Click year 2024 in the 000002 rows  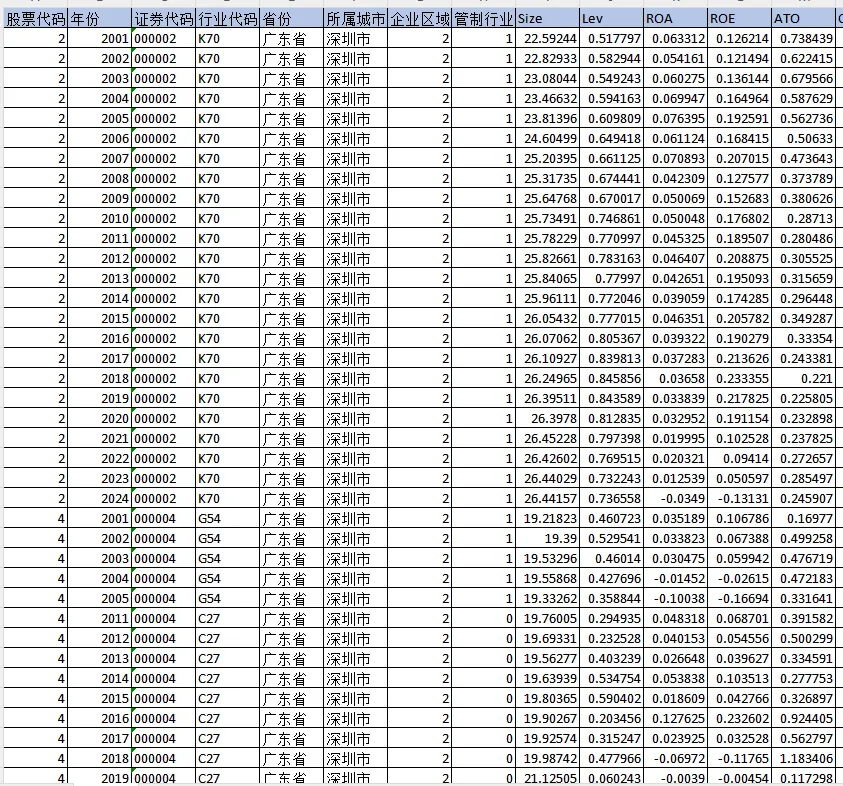coord(99,498)
